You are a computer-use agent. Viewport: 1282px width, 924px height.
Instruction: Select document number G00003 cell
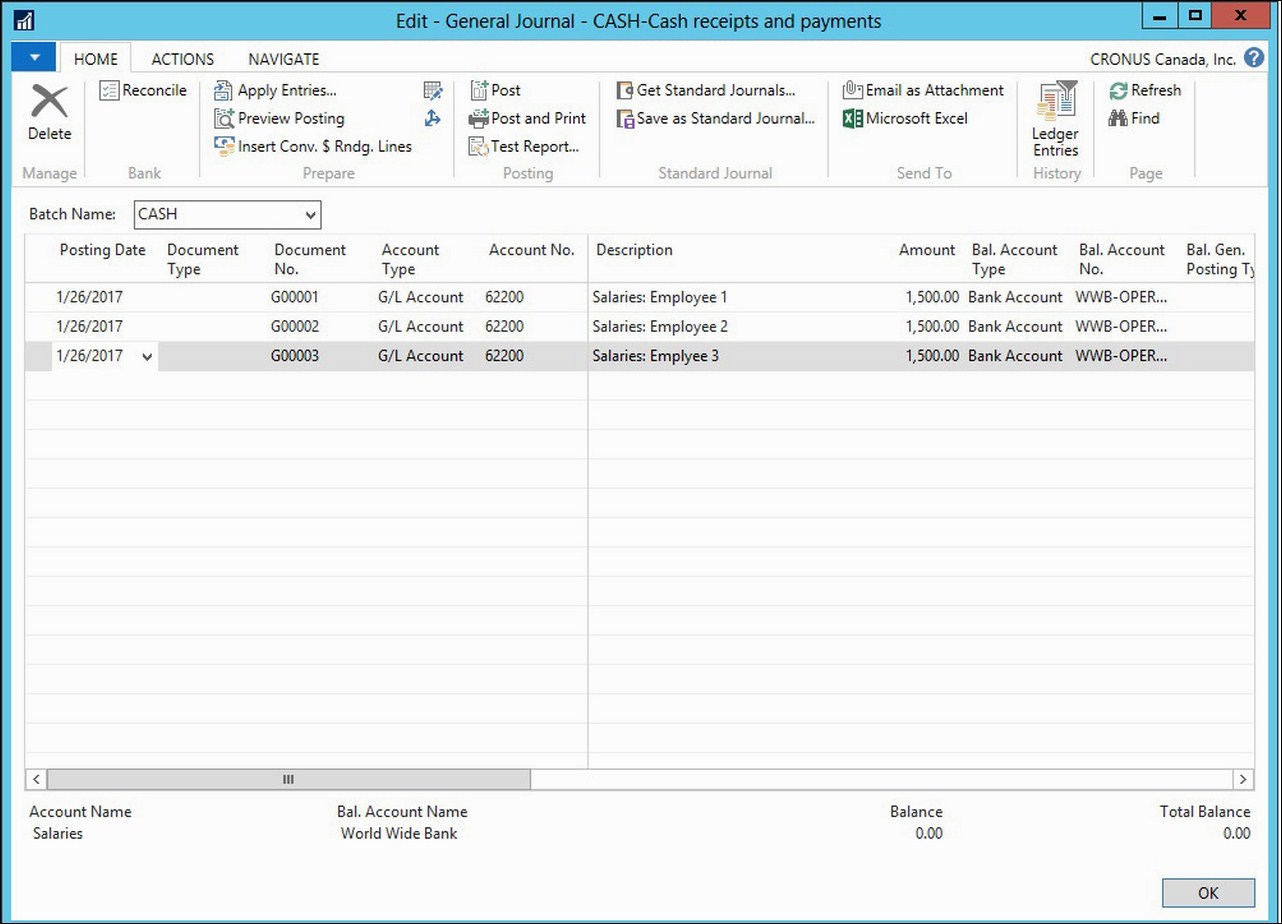[x=295, y=356]
